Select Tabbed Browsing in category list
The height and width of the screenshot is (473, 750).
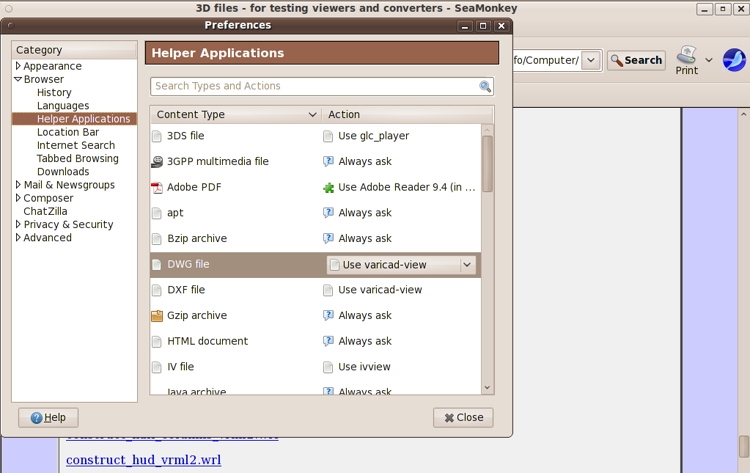tap(77, 158)
